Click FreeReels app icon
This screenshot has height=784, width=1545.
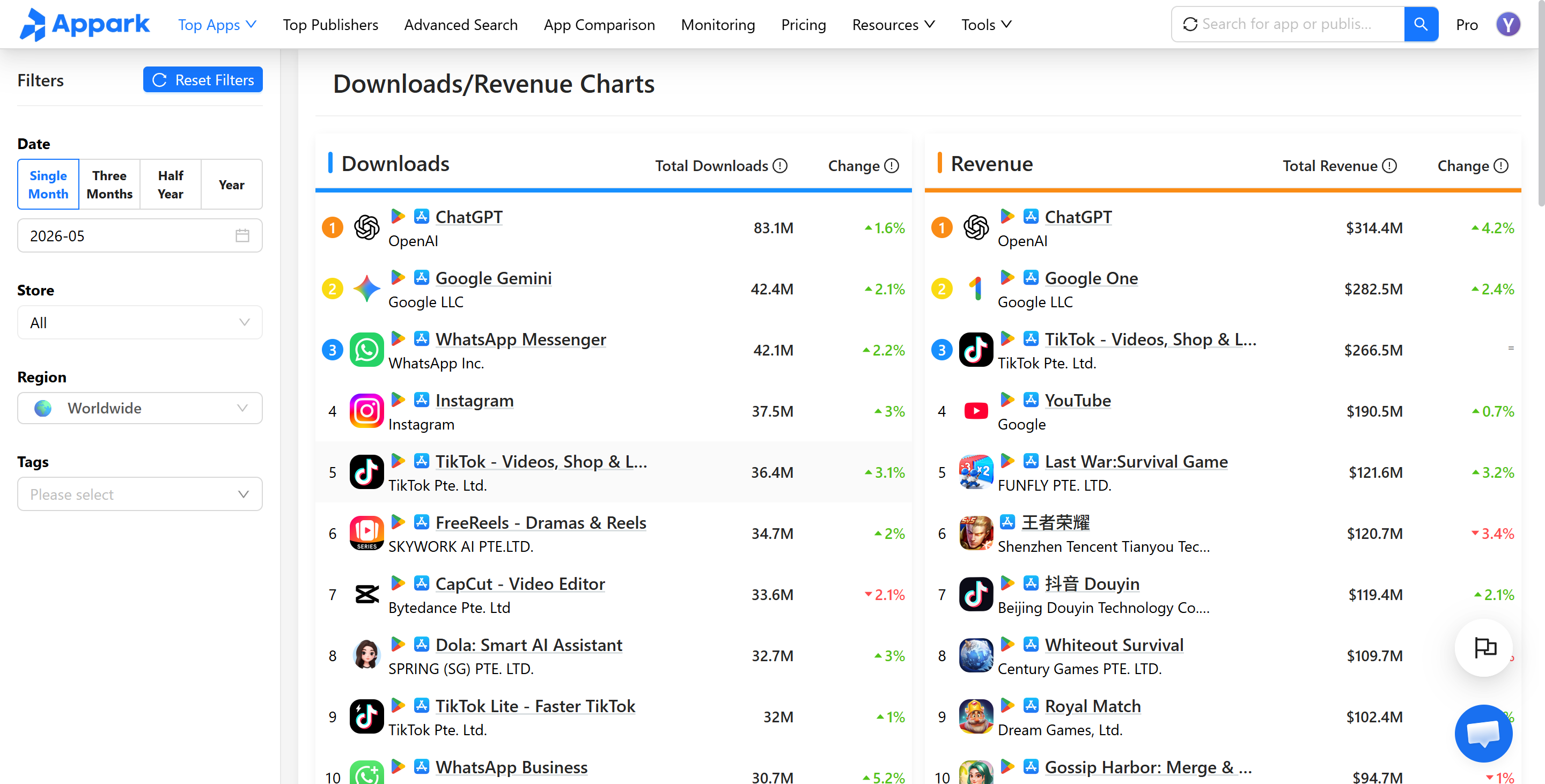point(366,534)
